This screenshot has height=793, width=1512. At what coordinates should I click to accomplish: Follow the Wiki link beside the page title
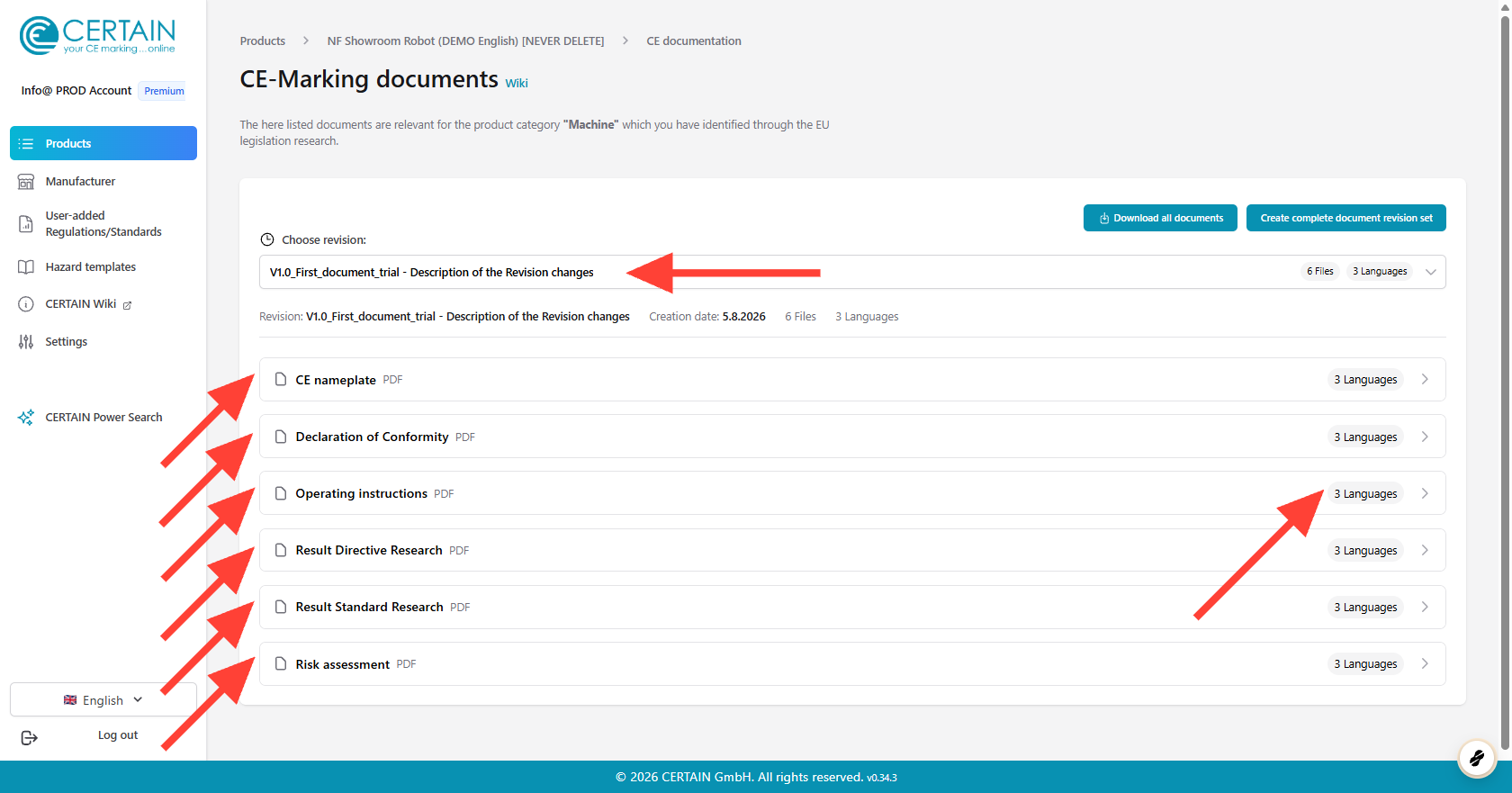tap(517, 84)
